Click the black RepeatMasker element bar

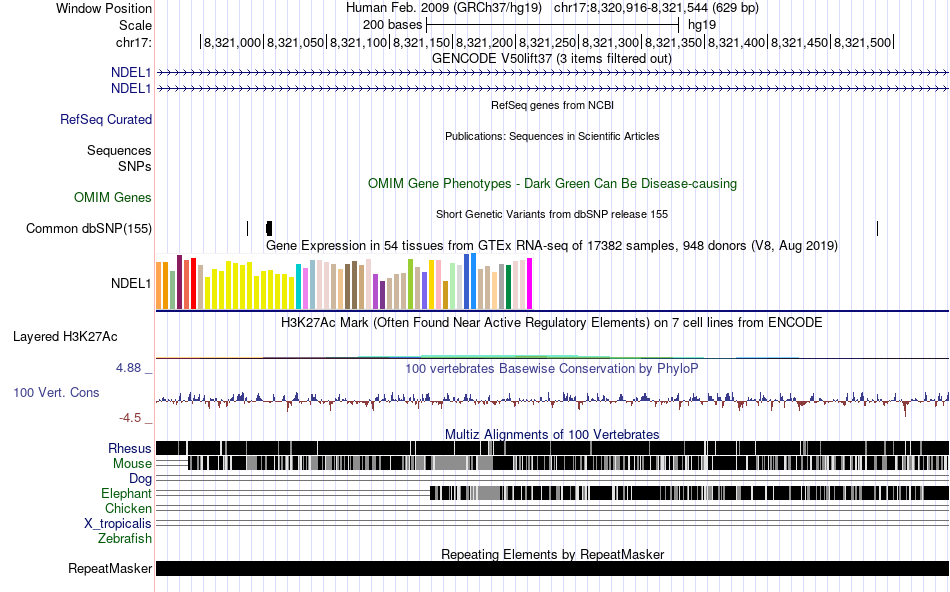tap(553, 568)
